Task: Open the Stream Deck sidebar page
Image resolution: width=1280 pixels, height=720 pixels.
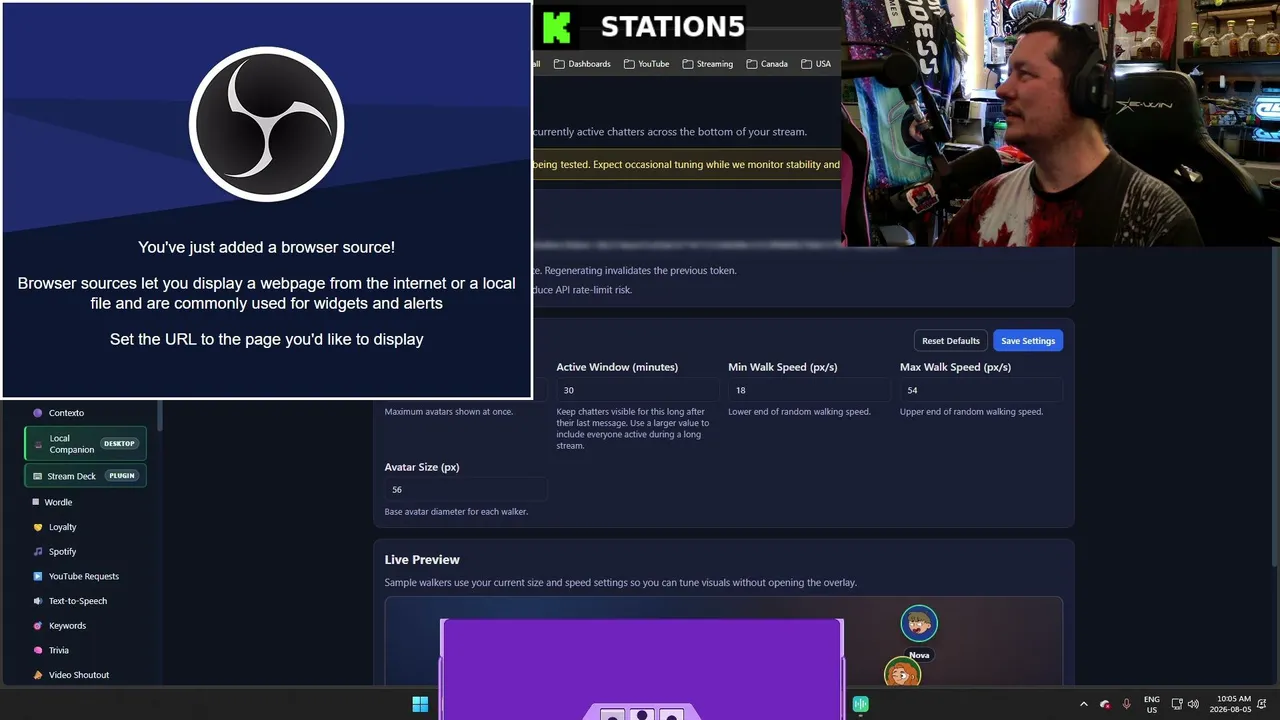Action: click(x=85, y=476)
